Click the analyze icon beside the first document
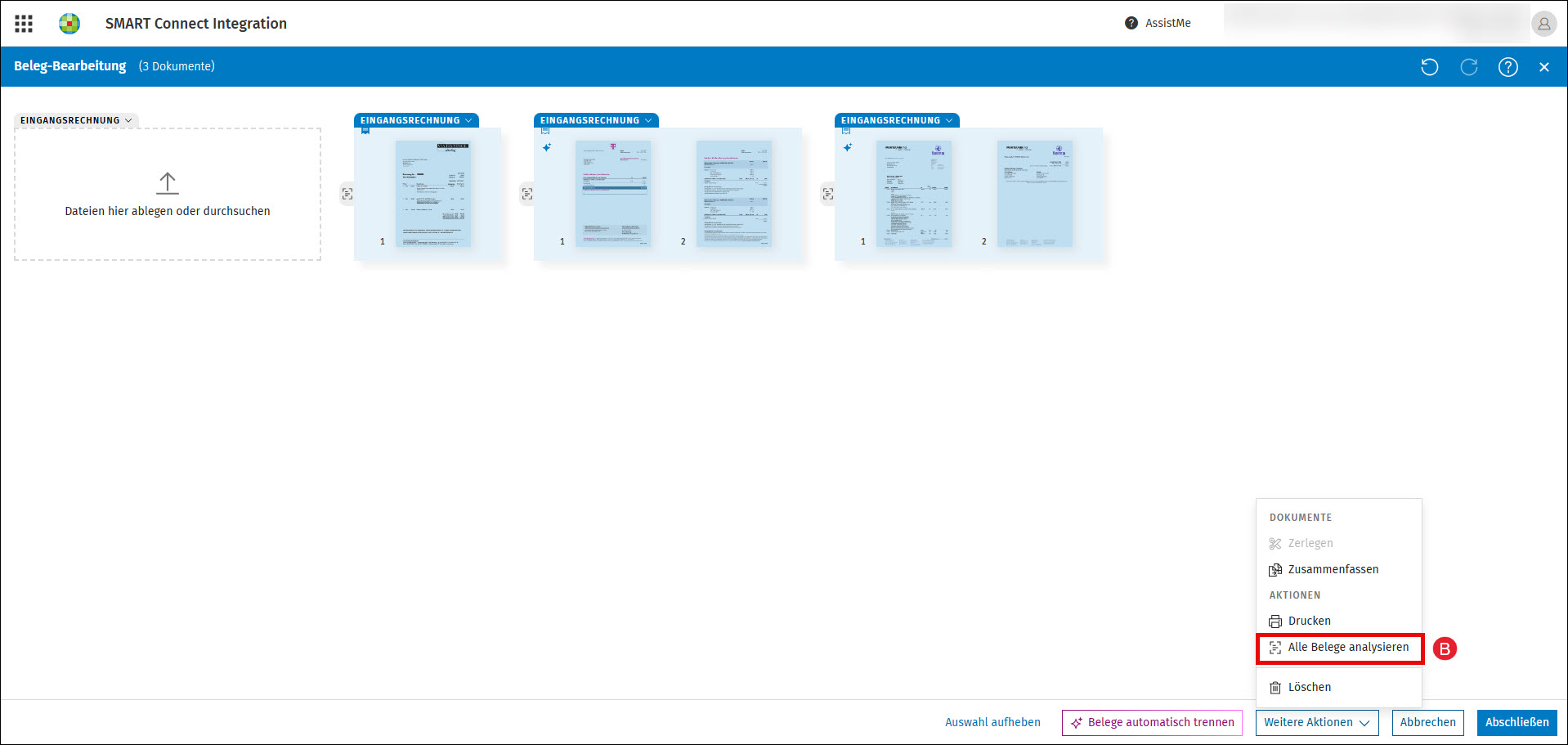 (x=347, y=194)
